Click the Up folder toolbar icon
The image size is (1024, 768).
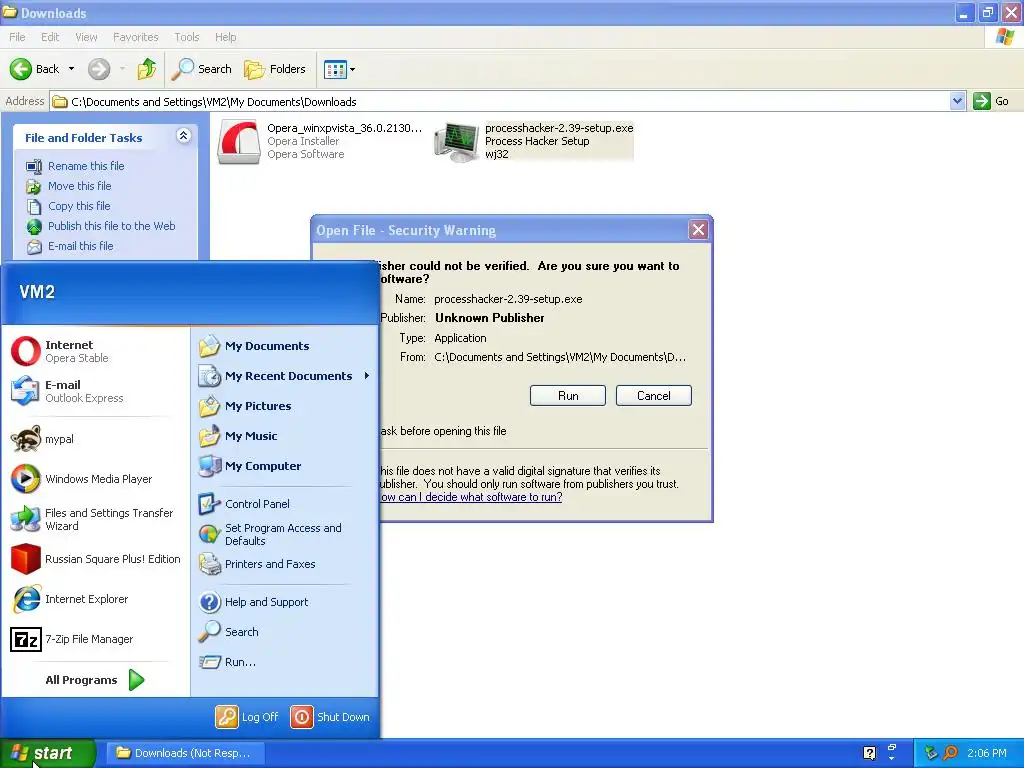pyautogui.click(x=146, y=69)
